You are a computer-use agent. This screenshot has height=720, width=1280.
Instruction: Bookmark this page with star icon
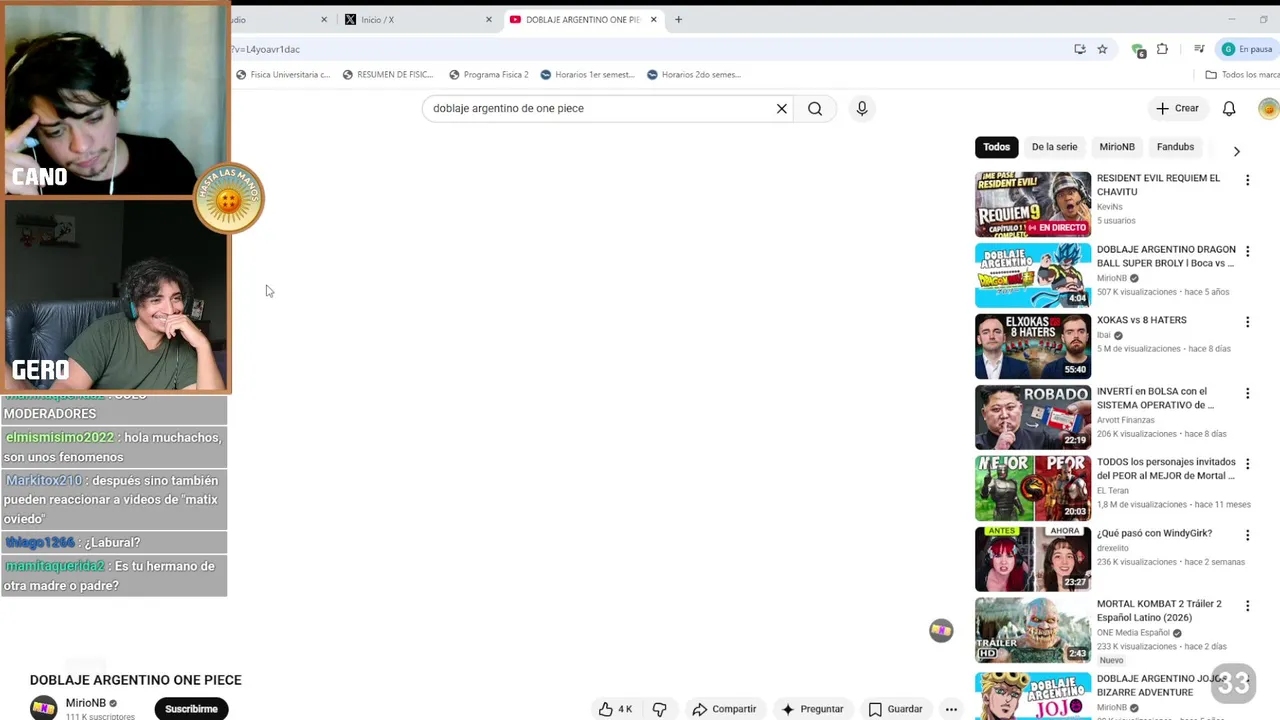click(x=1102, y=49)
